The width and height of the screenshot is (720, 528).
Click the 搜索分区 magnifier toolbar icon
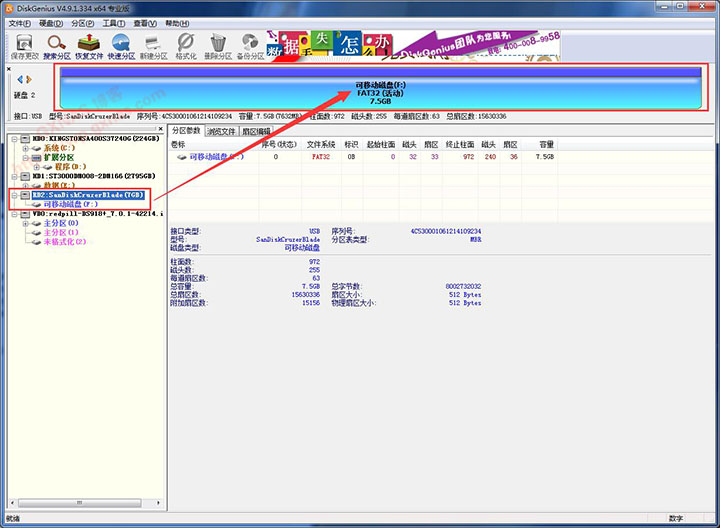(57, 44)
